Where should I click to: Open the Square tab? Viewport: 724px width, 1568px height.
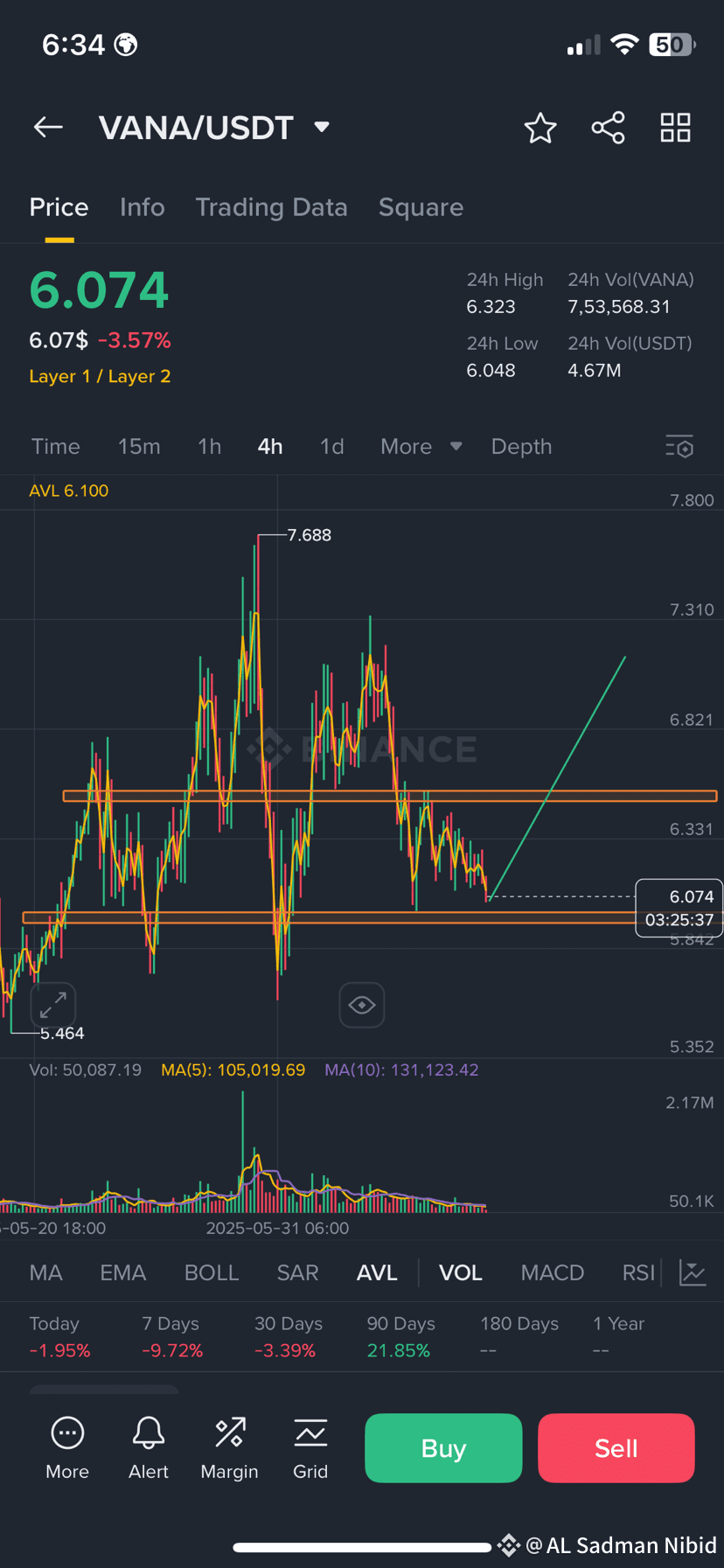[x=421, y=207]
